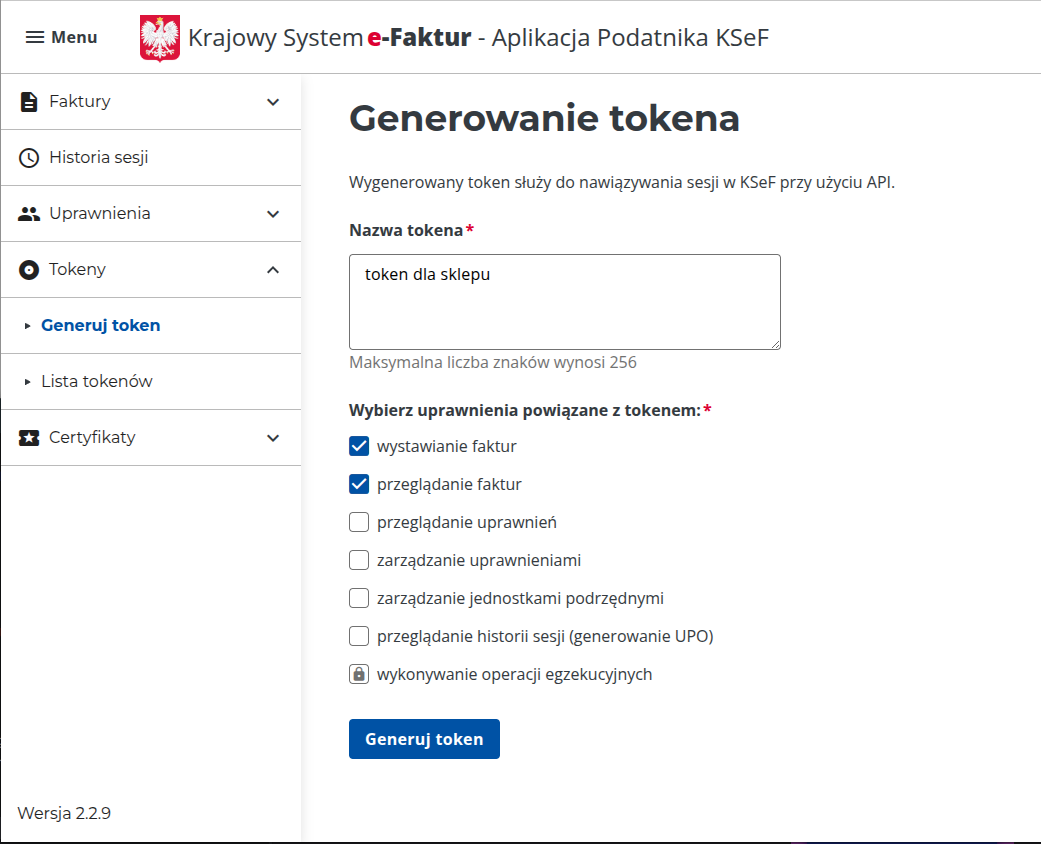Click wykonywanie operacji egzekucyjnych label
Viewport: 1041px width, 844px height.
515,675
